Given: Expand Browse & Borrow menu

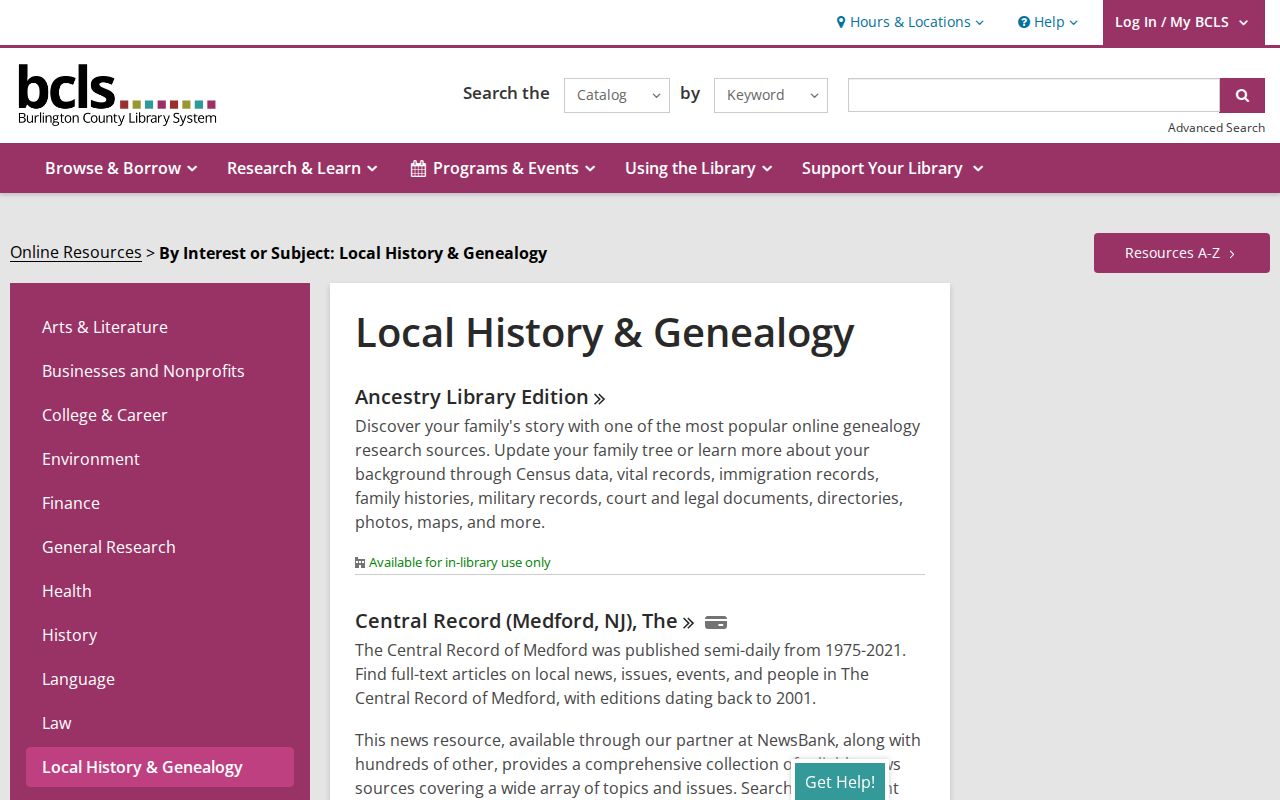Looking at the screenshot, I should [x=121, y=168].
